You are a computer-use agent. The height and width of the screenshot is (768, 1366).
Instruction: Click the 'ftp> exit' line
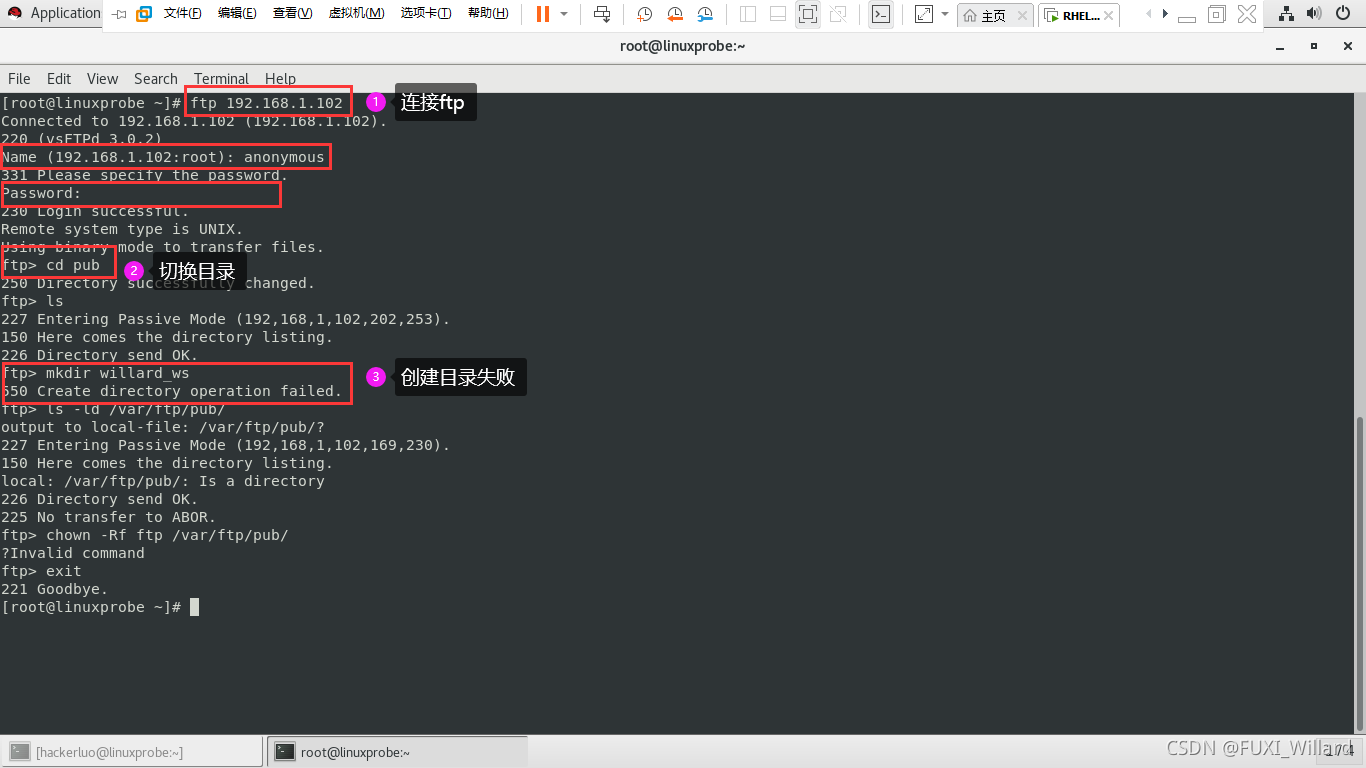point(41,571)
